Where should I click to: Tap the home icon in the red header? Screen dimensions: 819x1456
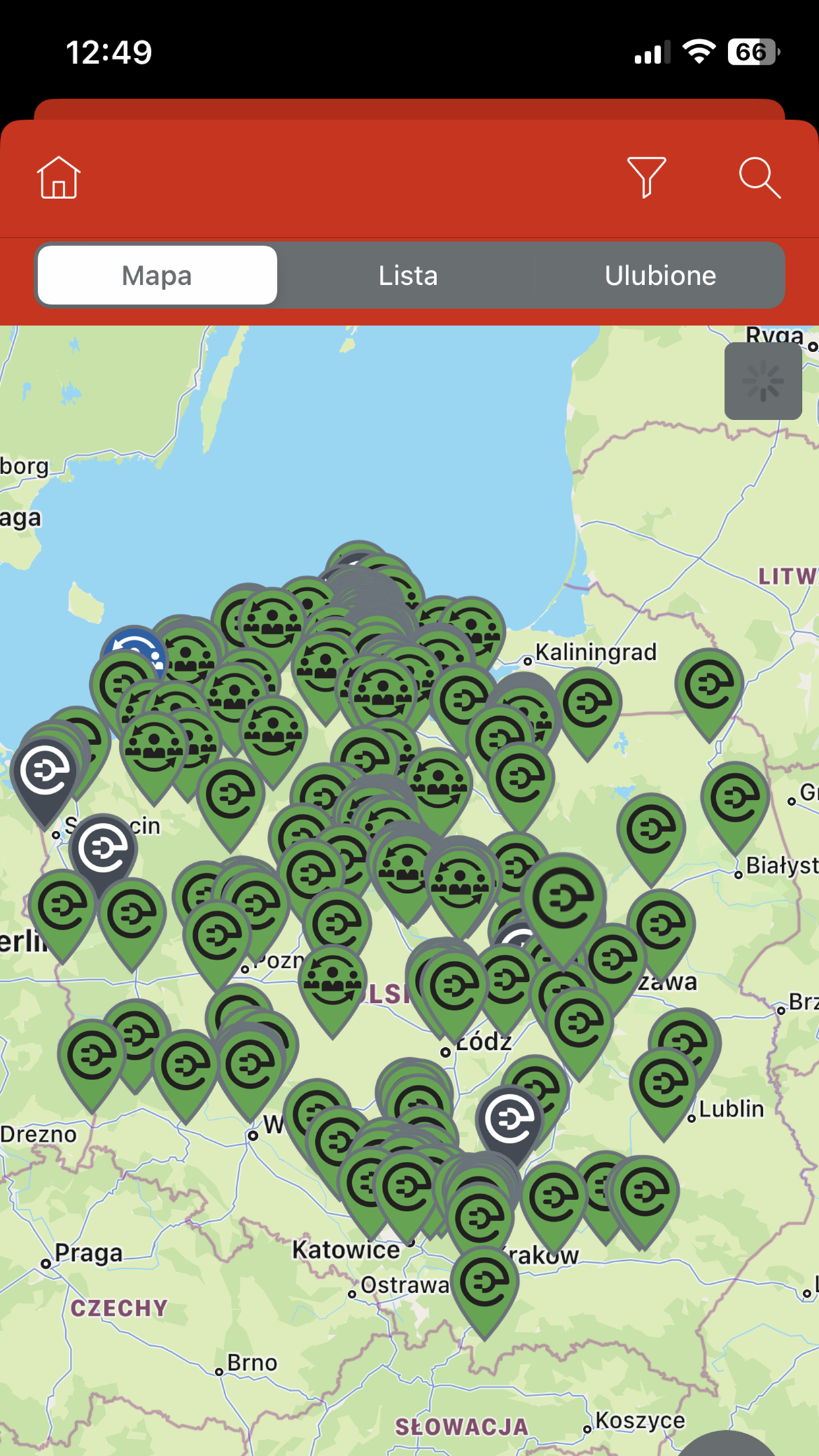(59, 177)
